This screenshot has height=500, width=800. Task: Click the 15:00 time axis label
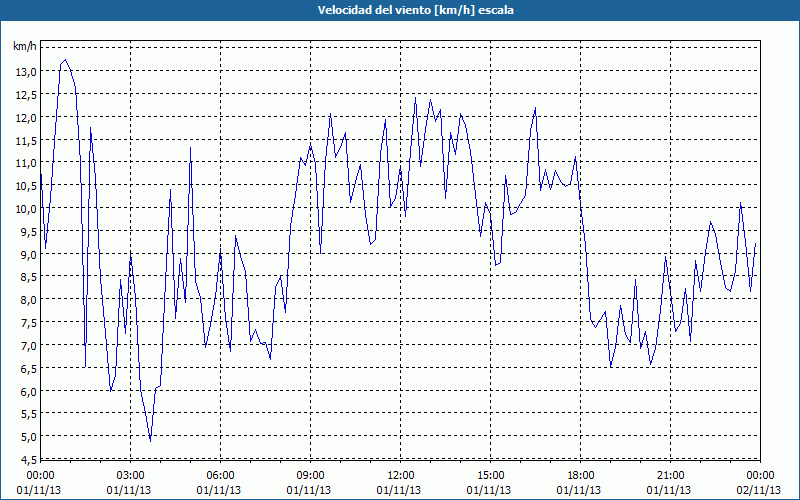pyautogui.click(x=490, y=476)
